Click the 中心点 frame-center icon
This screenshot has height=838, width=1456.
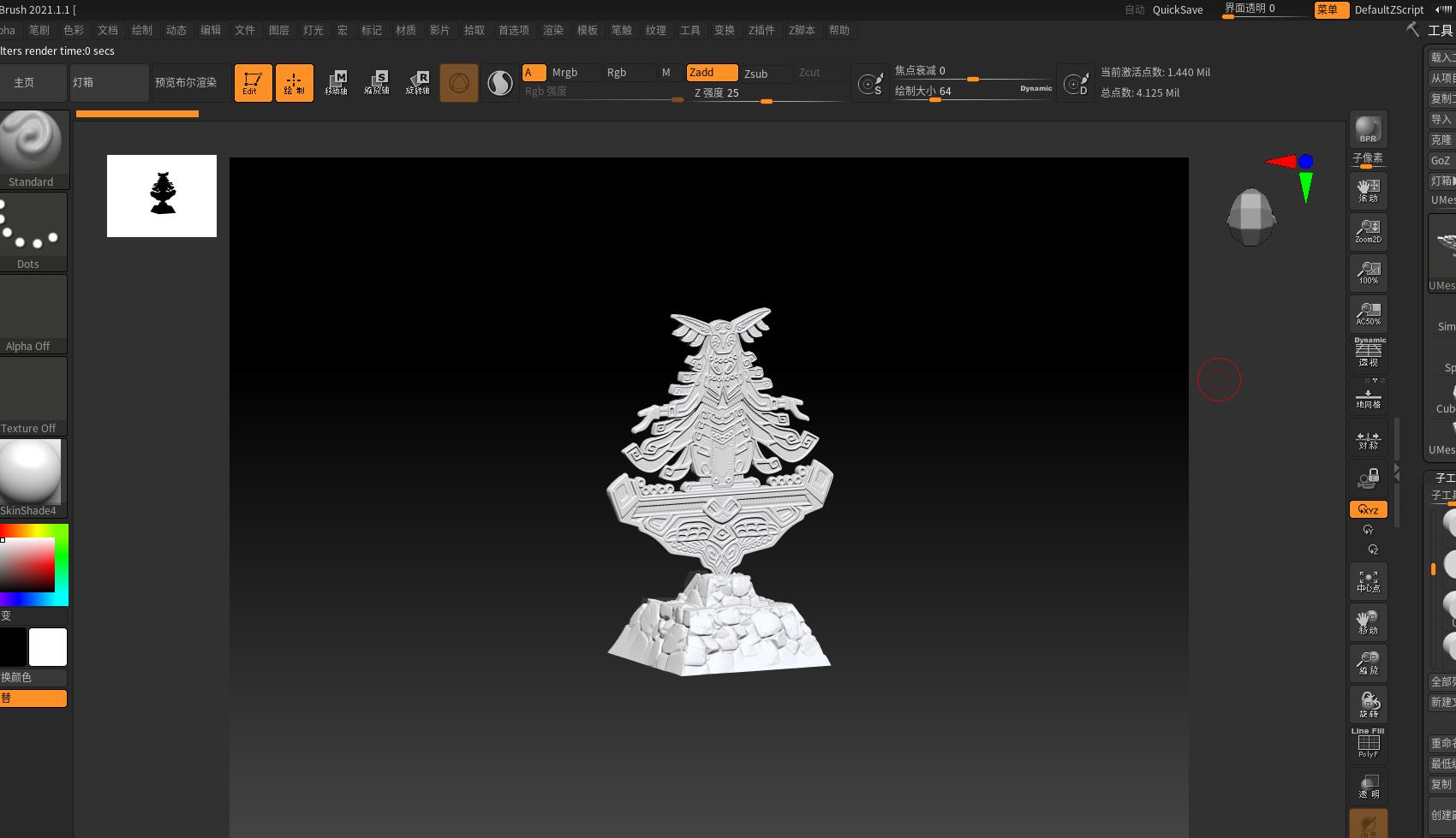[1368, 581]
